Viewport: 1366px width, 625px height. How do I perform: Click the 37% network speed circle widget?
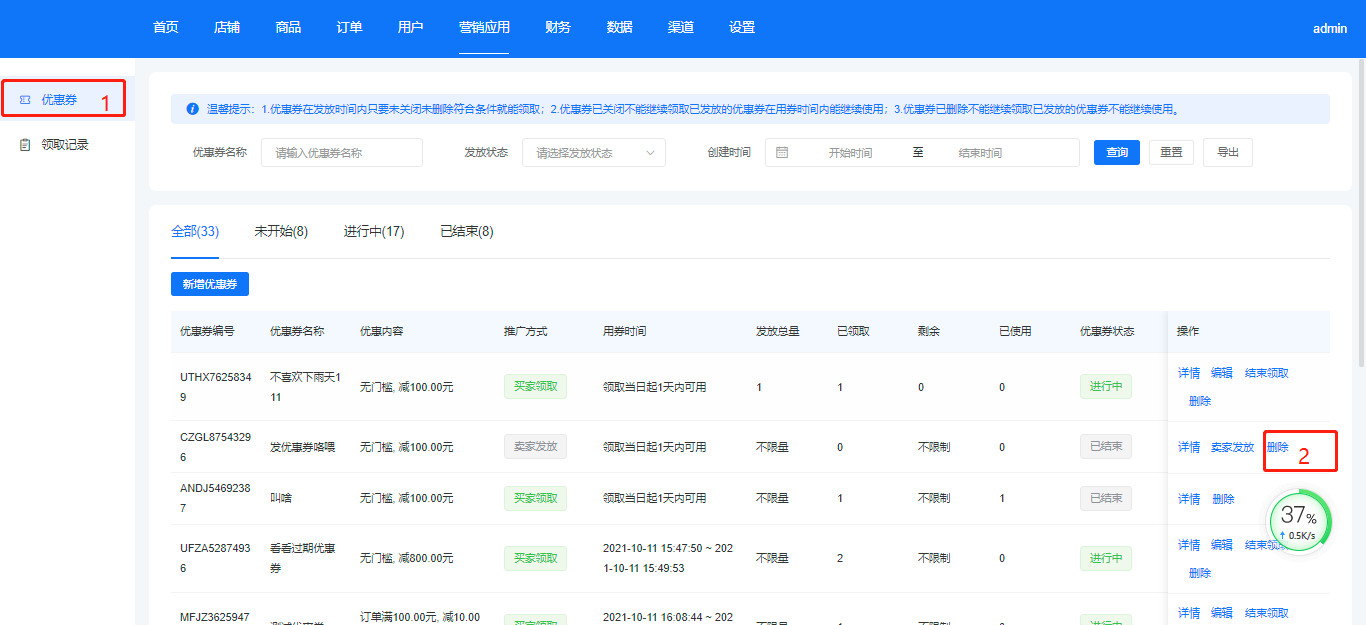pos(1299,523)
